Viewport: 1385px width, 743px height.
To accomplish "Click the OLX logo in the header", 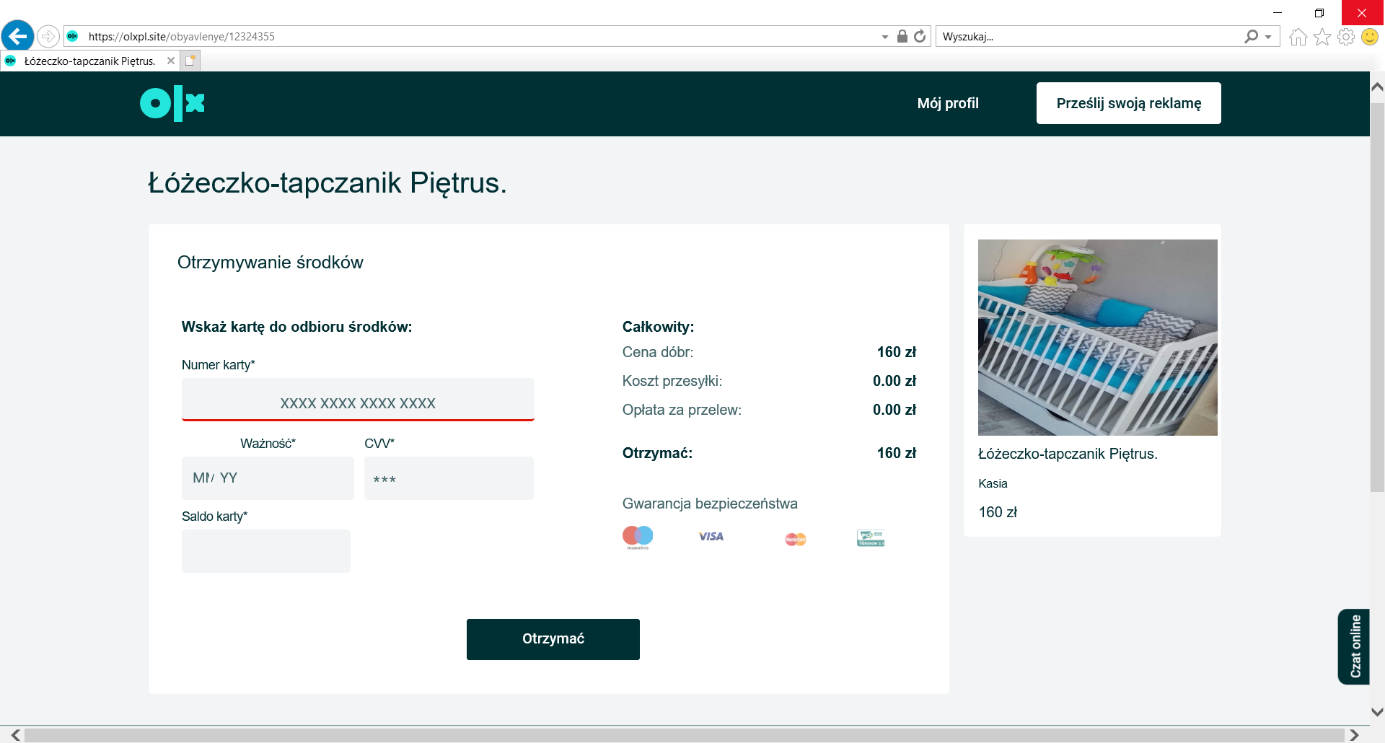I will (x=171, y=103).
